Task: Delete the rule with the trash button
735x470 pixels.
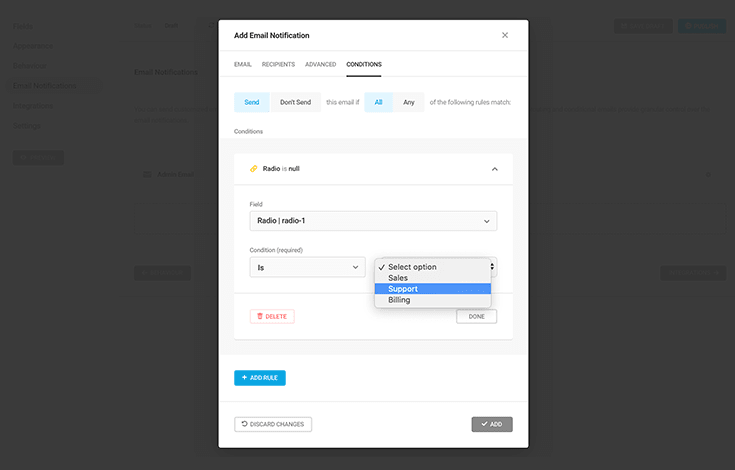Action: pos(272,316)
